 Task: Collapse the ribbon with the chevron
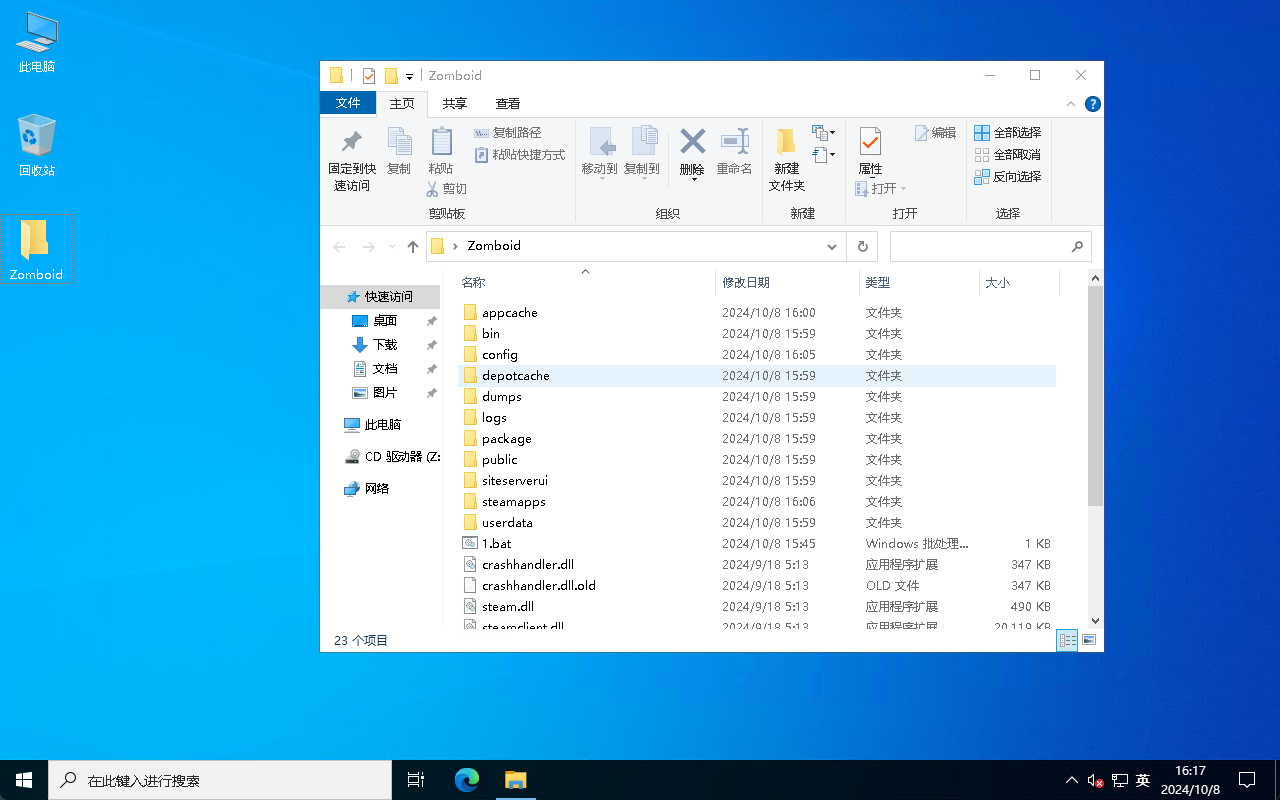1072,104
